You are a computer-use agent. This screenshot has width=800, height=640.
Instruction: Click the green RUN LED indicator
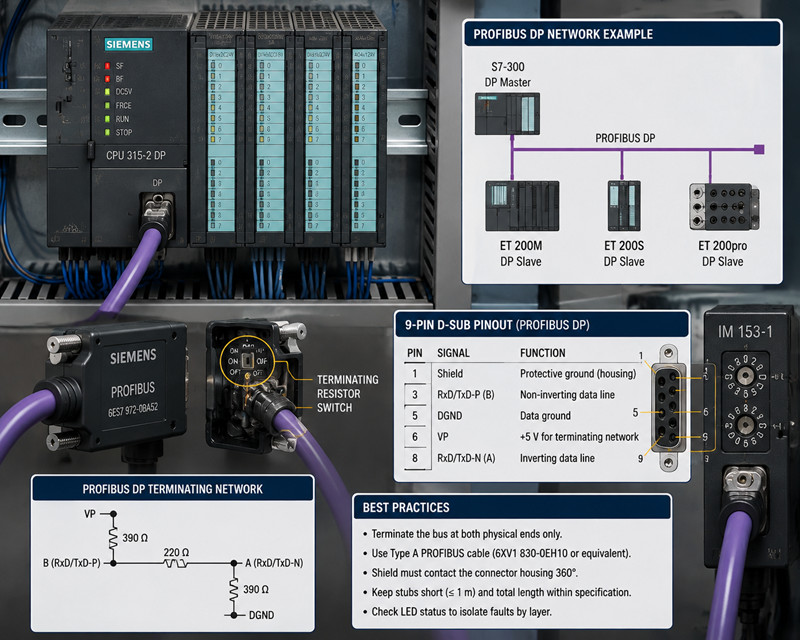pyautogui.click(x=108, y=119)
